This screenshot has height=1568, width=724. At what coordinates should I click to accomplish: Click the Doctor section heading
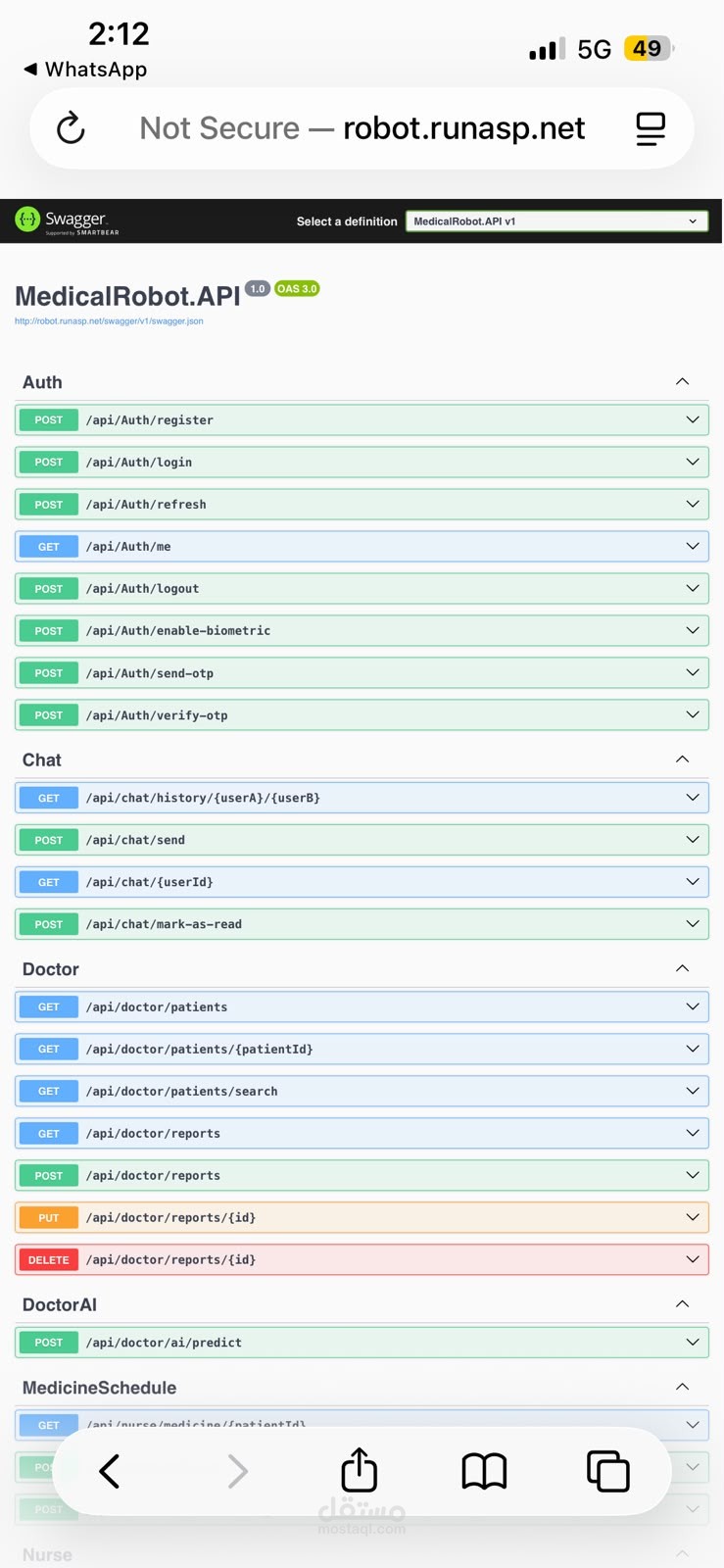[51, 969]
